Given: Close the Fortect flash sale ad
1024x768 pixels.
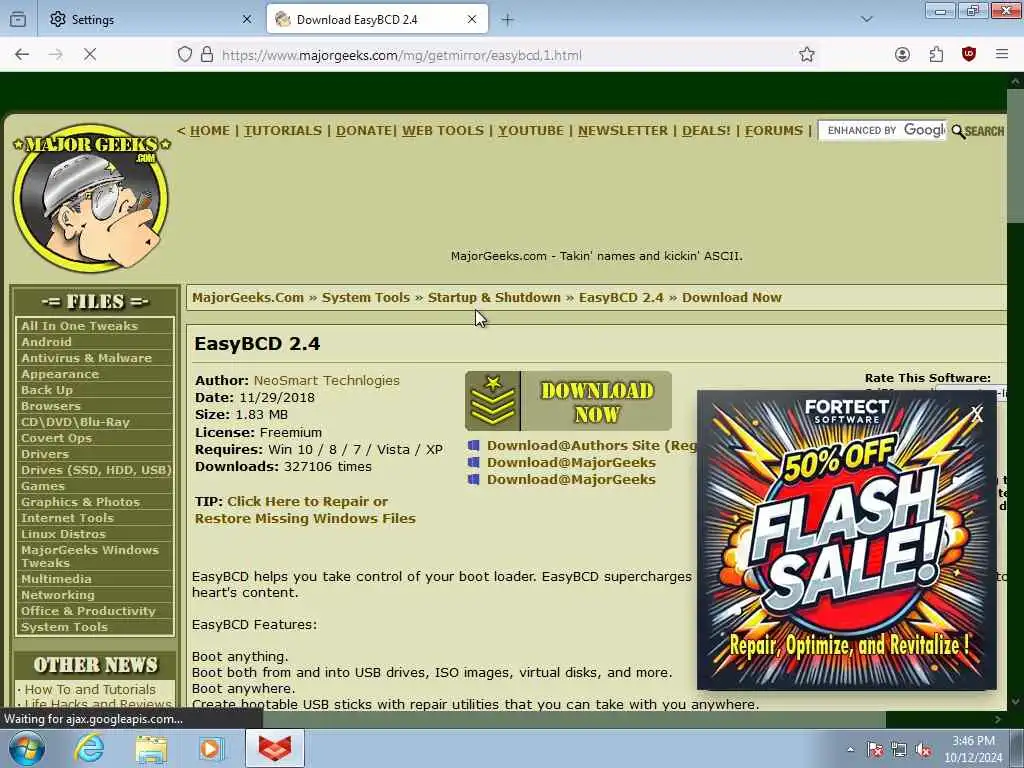Looking at the screenshot, I should [977, 414].
